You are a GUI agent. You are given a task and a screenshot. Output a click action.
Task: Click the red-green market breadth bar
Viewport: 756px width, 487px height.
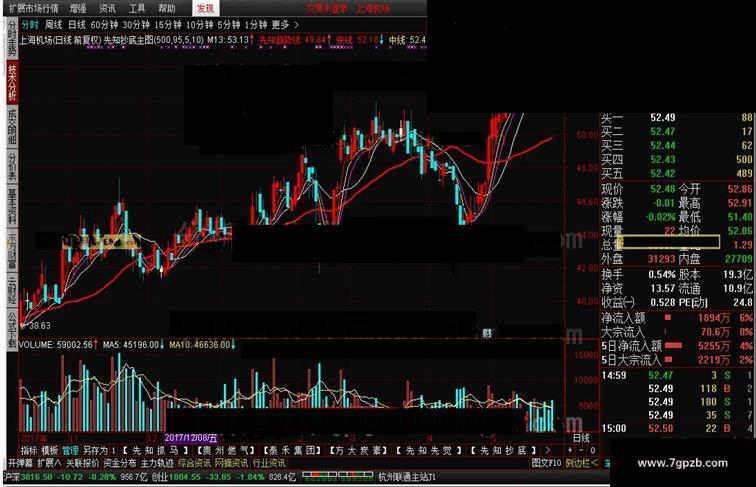coord(338,476)
